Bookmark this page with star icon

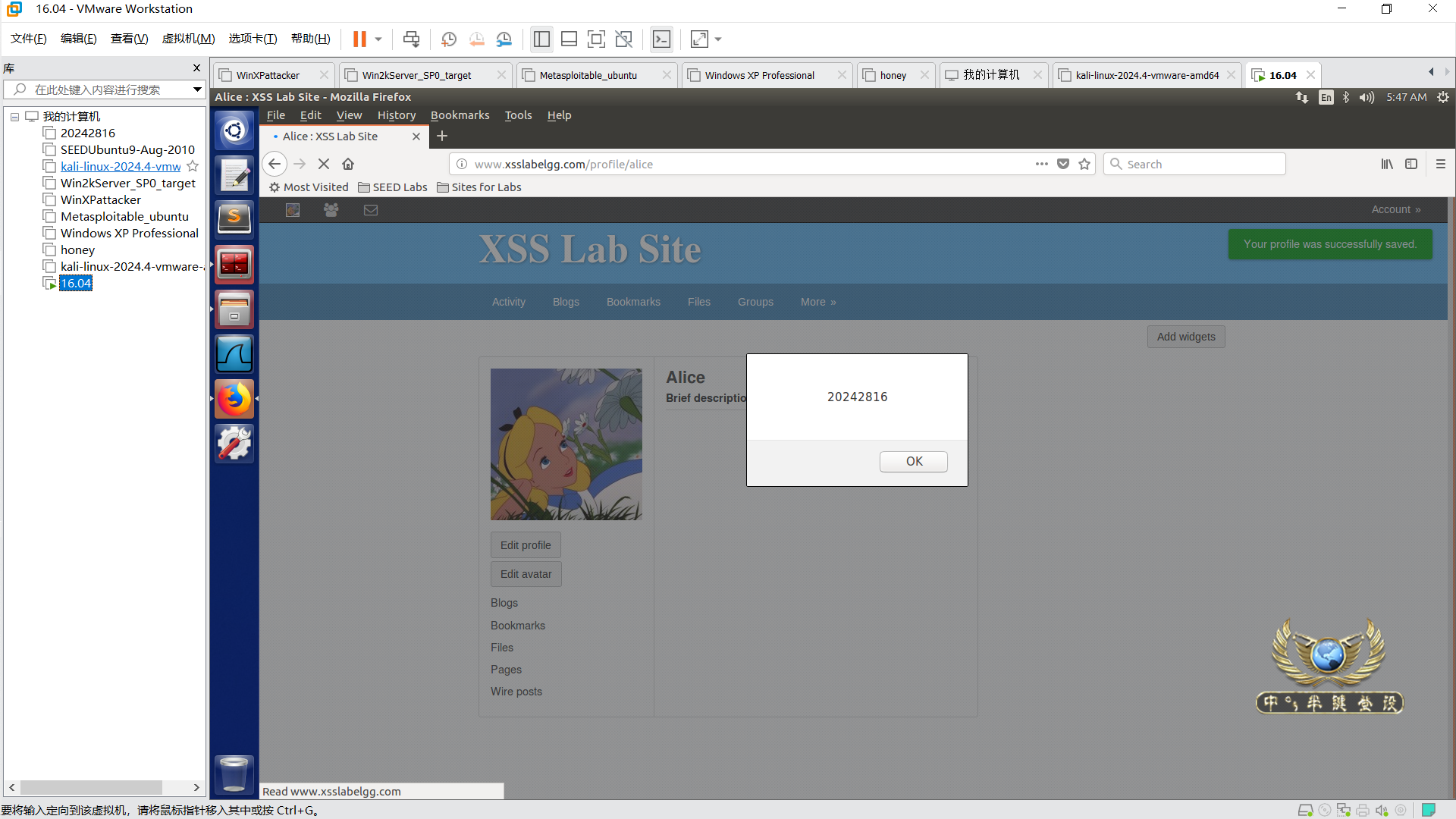[x=1084, y=164]
